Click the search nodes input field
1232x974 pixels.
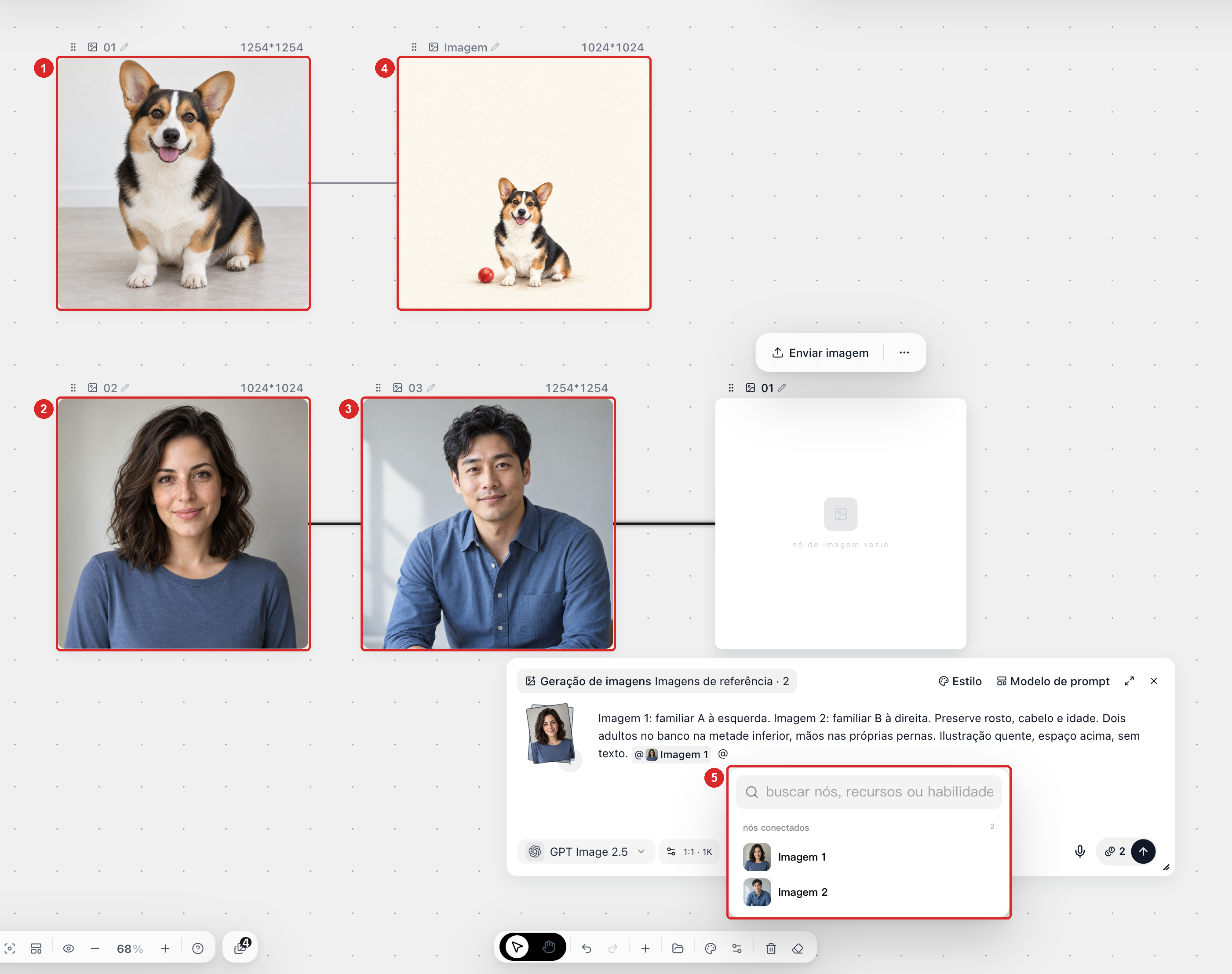tap(869, 792)
